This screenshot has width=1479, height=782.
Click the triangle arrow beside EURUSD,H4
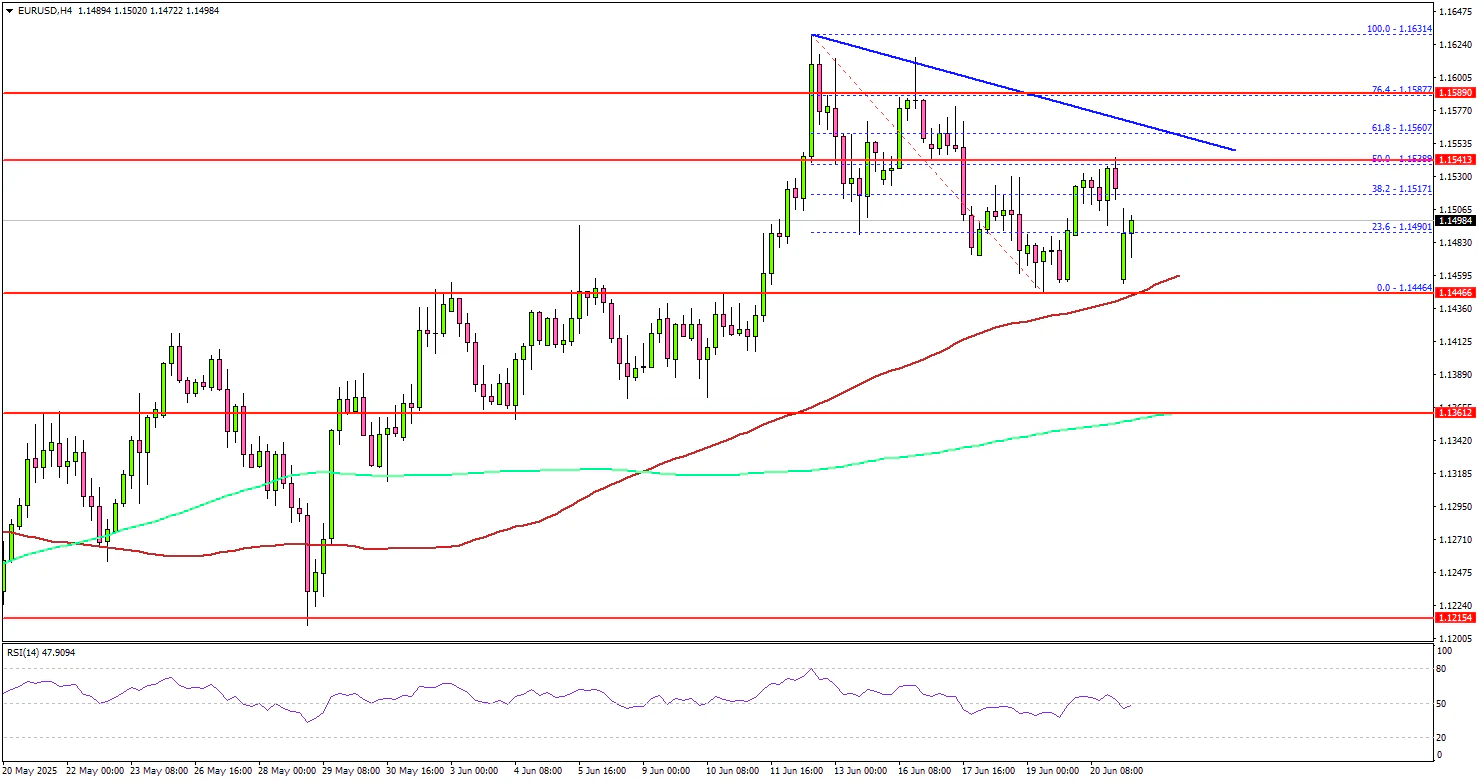coord(8,10)
